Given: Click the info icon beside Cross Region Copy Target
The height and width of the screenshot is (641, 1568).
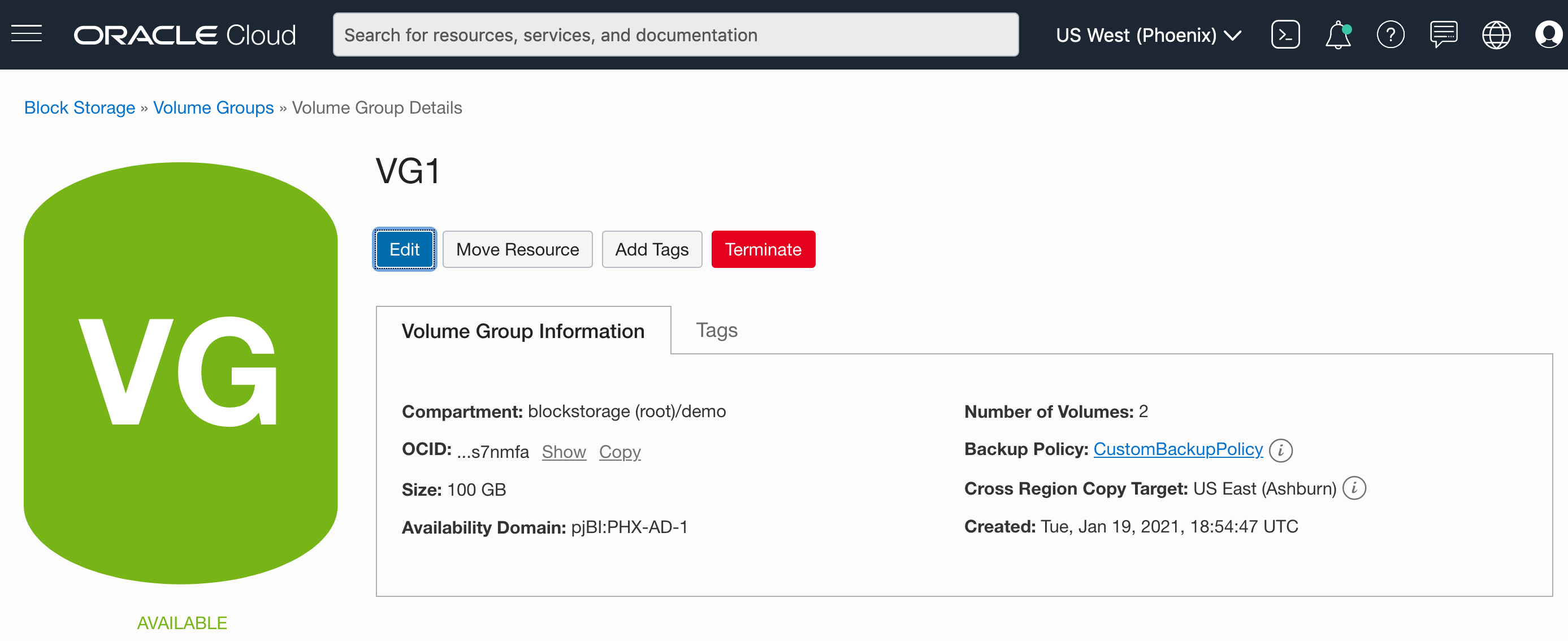Looking at the screenshot, I should (1355, 488).
